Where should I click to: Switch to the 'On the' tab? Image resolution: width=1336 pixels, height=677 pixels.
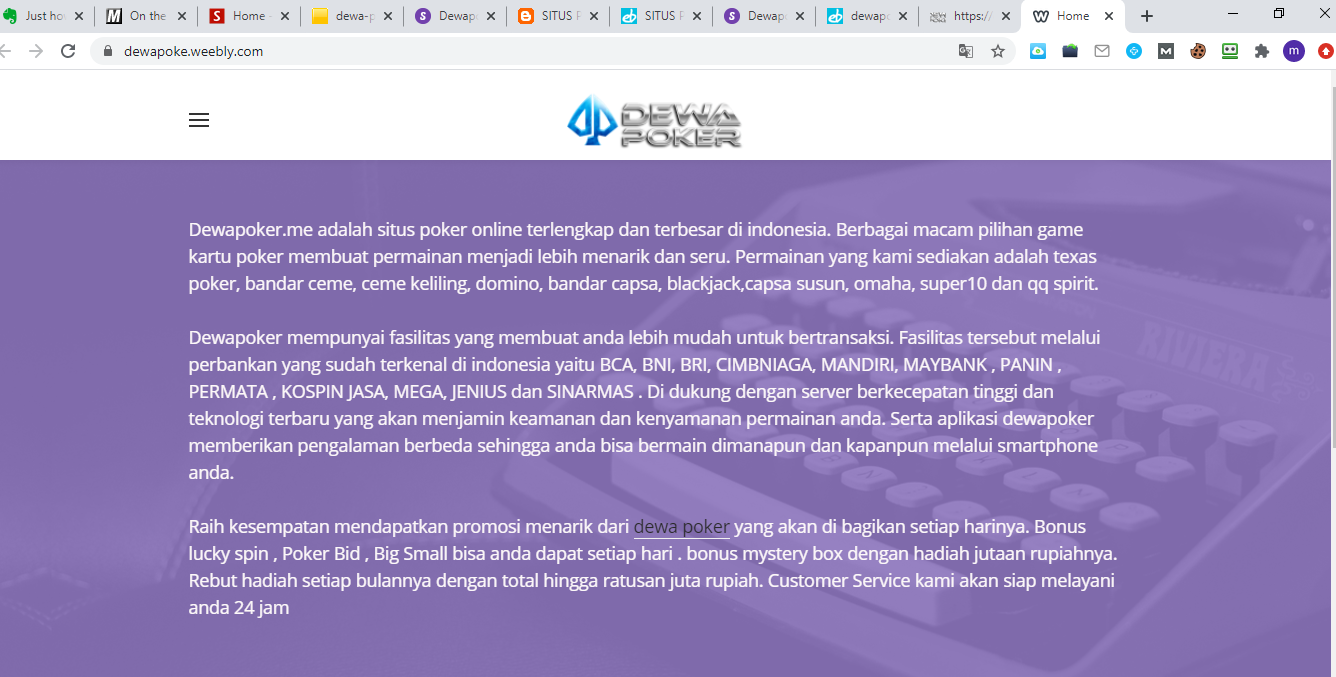pyautogui.click(x=140, y=16)
